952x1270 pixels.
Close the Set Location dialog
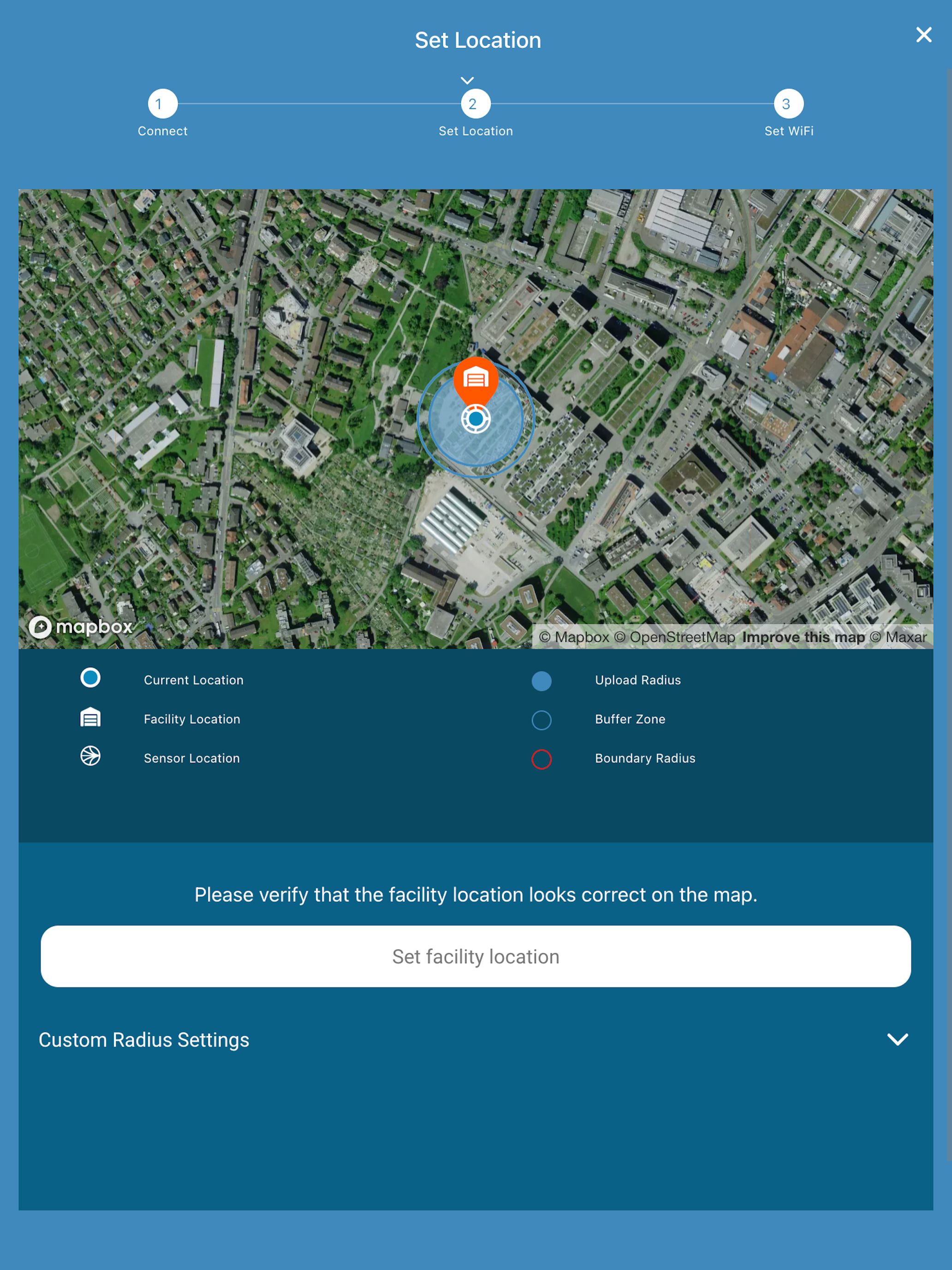point(923,35)
